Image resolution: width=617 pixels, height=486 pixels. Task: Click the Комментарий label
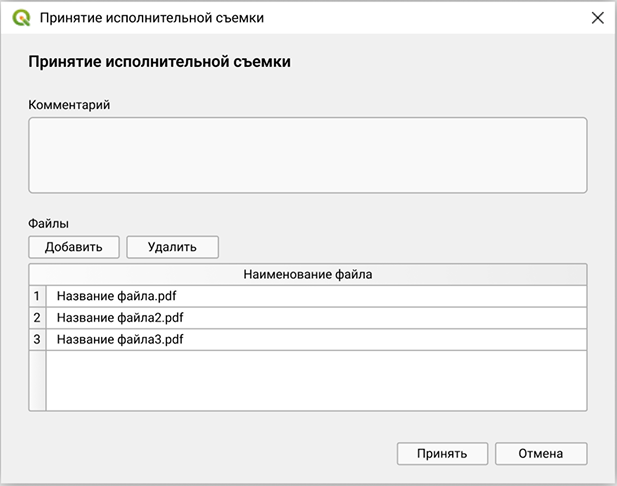tap(68, 104)
